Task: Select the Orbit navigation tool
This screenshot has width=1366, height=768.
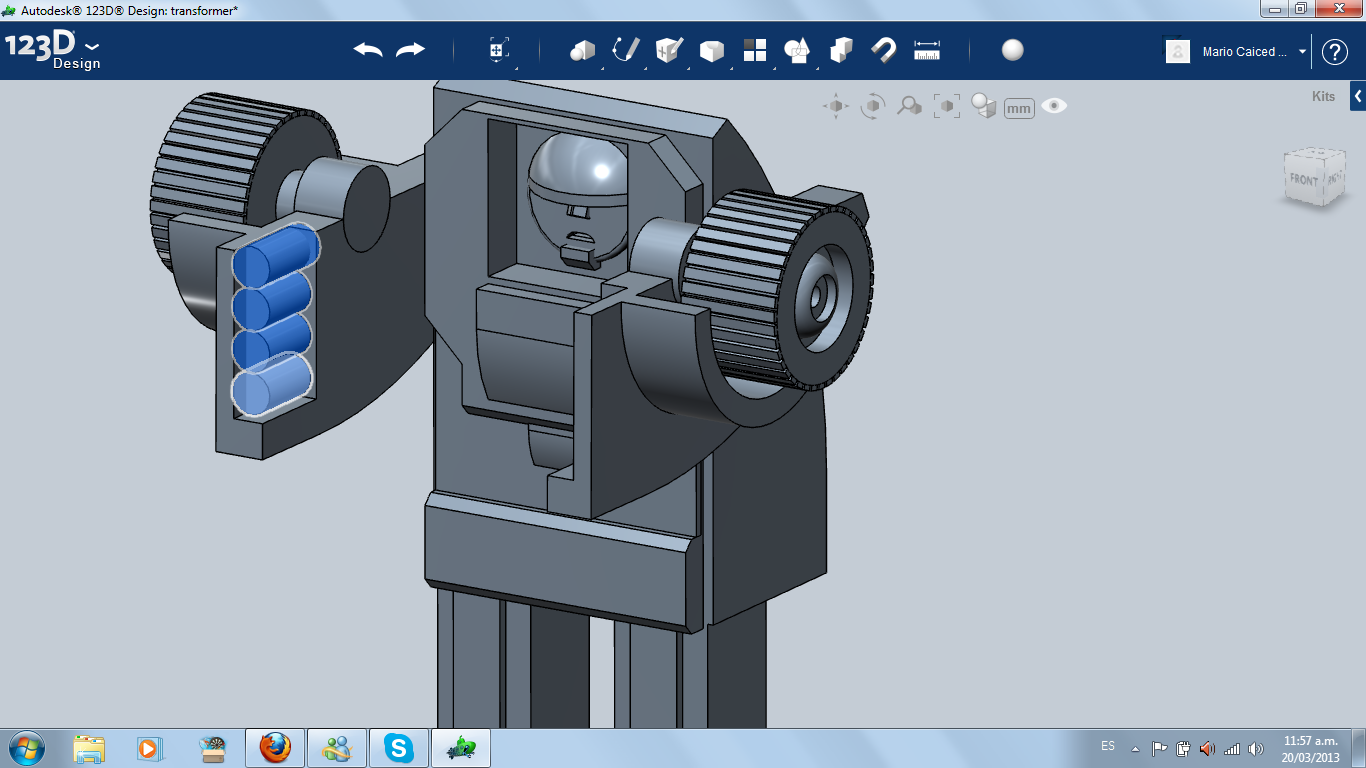Action: (x=873, y=106)
